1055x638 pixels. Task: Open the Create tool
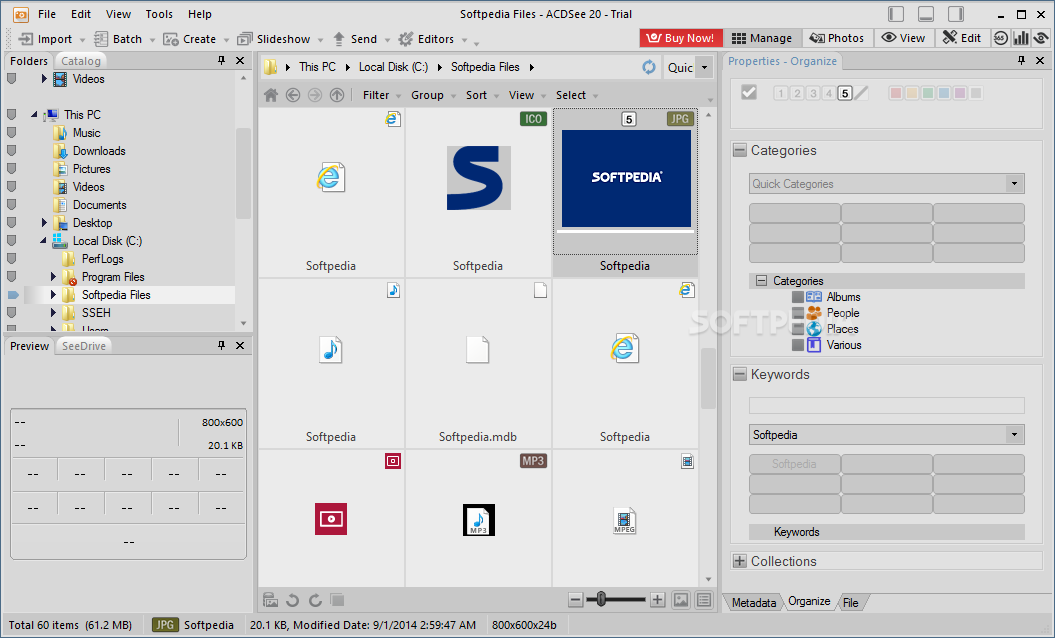190,39
